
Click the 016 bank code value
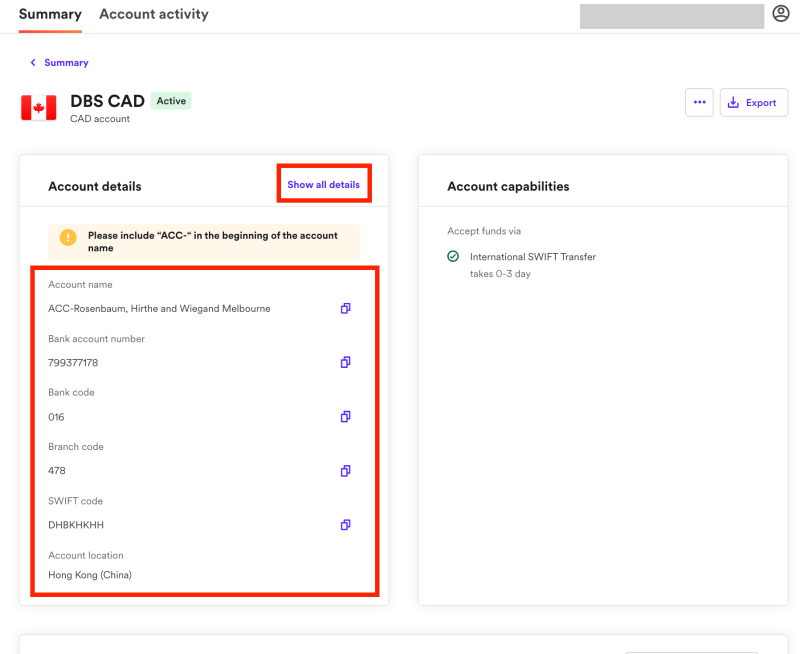pos(56,417)
